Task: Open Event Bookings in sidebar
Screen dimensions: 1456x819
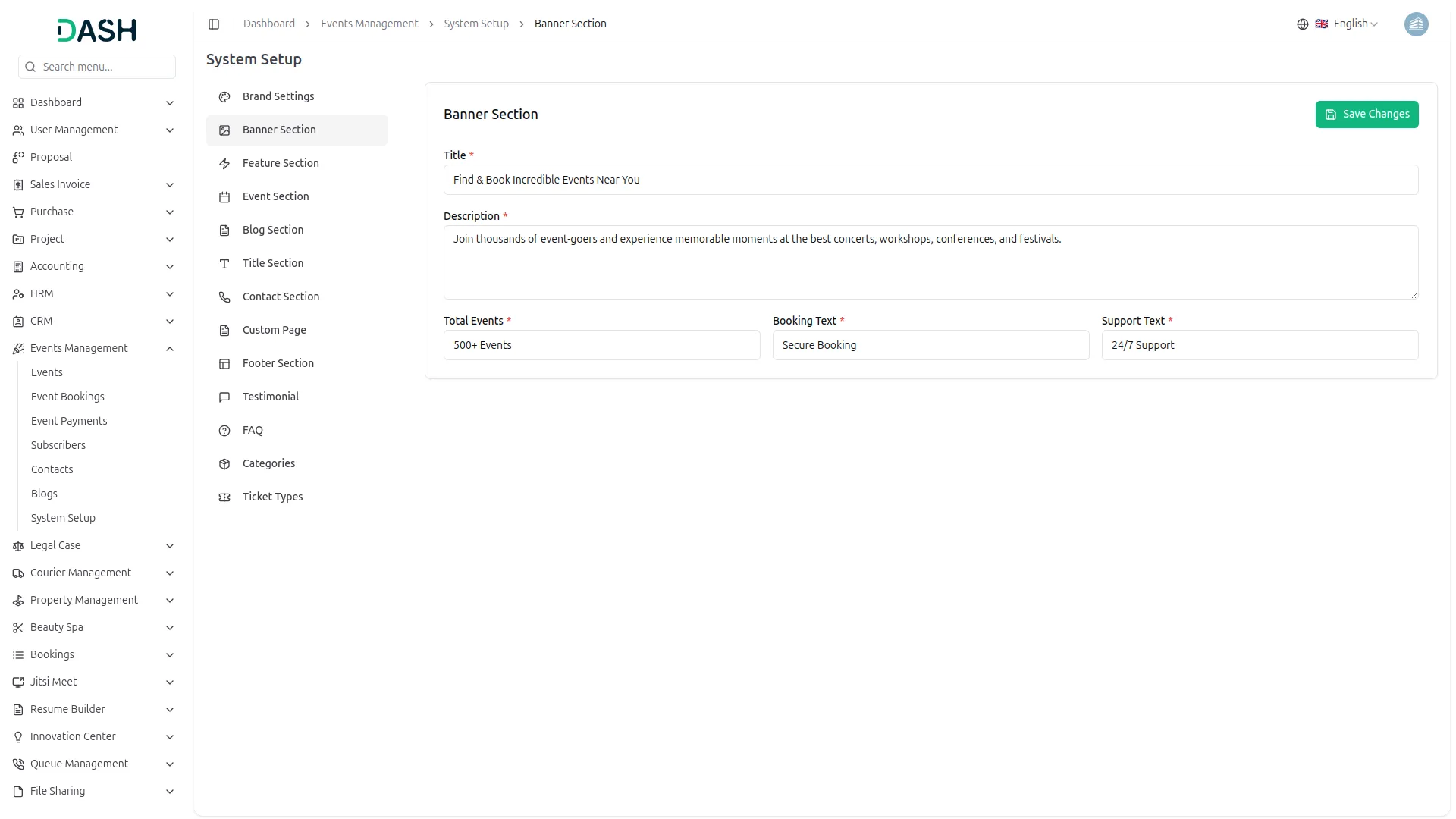Action: tap(67, 397)
